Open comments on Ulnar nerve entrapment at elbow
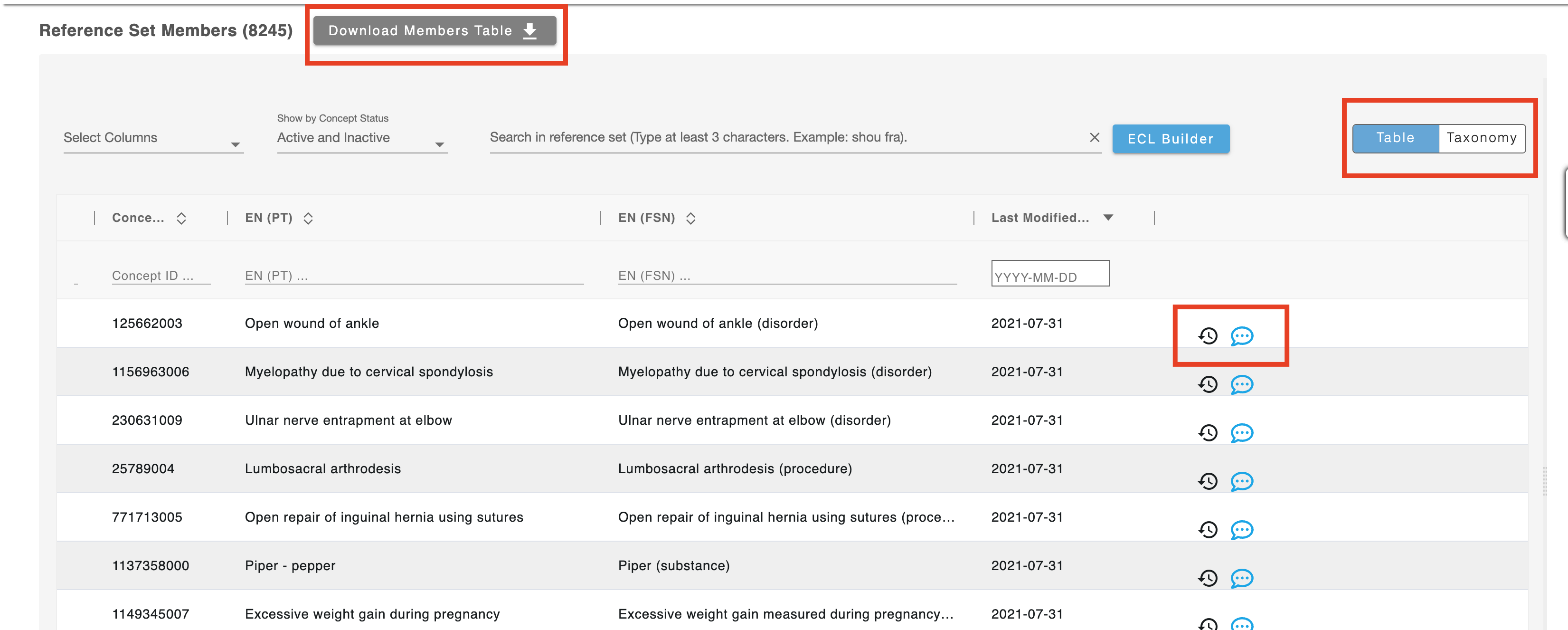Viewport: 1568px width, 630px height. [x=1242, y=433]
